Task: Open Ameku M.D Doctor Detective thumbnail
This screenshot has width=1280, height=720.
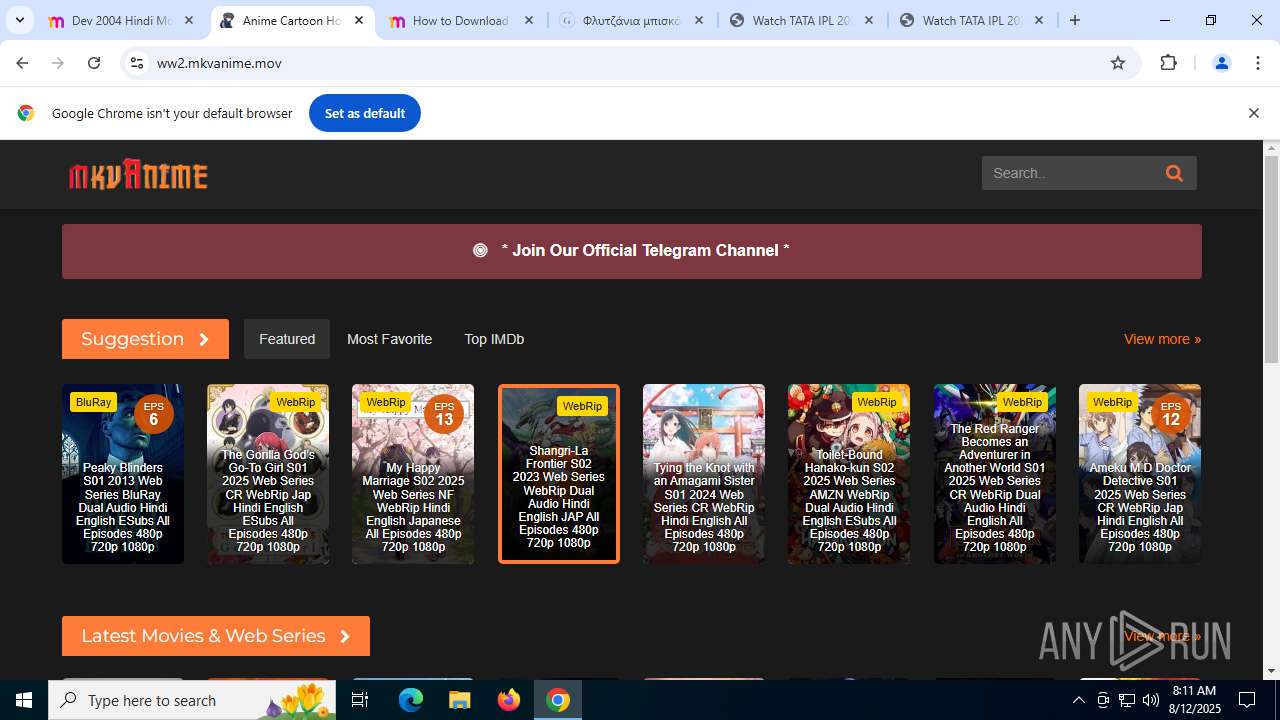Action: 1140,474
